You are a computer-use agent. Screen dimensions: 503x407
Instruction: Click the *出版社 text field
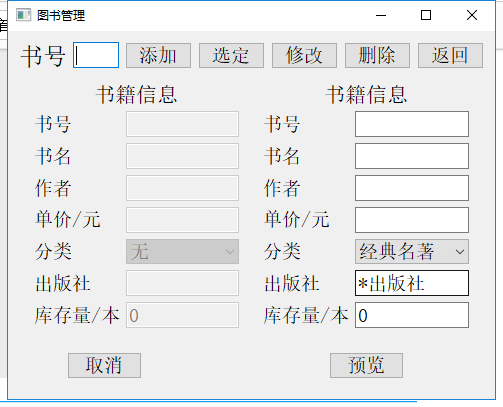click(x=412, y=283)
